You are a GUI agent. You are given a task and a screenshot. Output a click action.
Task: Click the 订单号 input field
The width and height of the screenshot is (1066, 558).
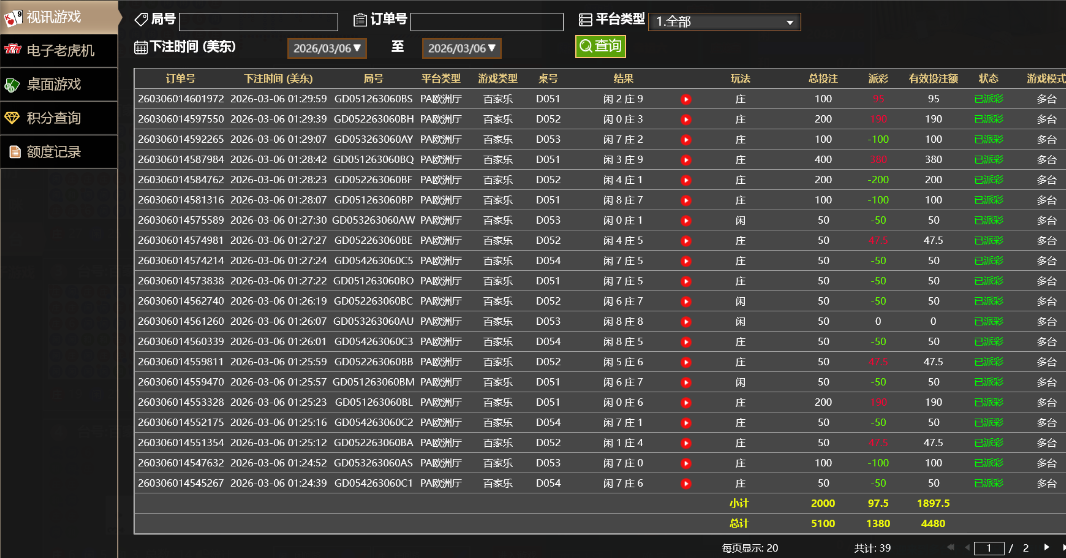[x=486, y=22]
